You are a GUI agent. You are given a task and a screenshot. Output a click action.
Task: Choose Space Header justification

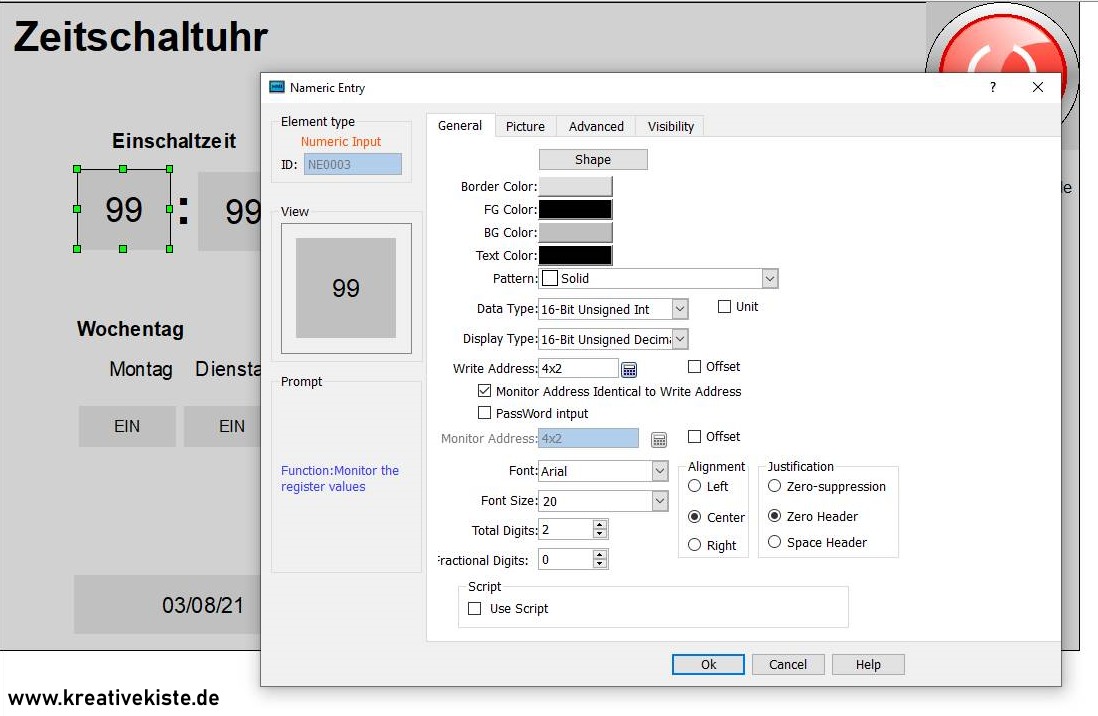coord(774,542)
